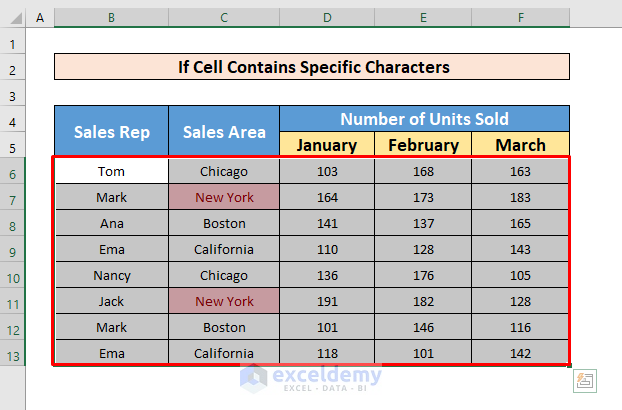Viewport: 622px width, 410px height.
Task: Click the 'Sales Rep' header cell
Action: pos(111,132)
